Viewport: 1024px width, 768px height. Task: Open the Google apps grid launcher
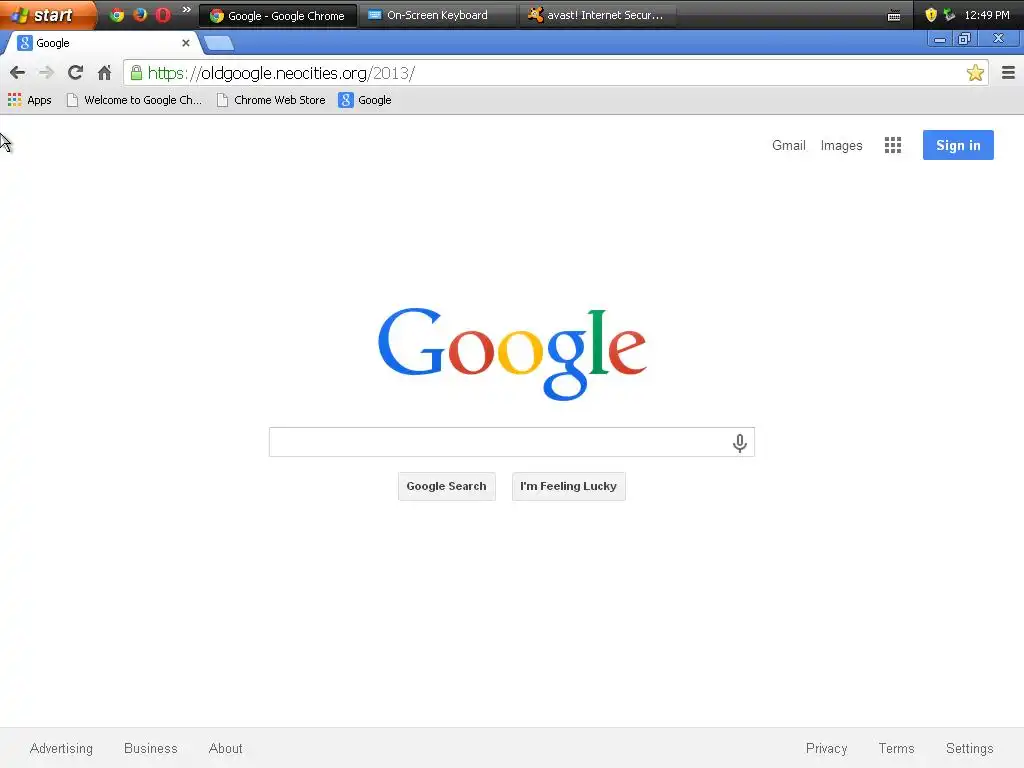(x=893, y=145)
